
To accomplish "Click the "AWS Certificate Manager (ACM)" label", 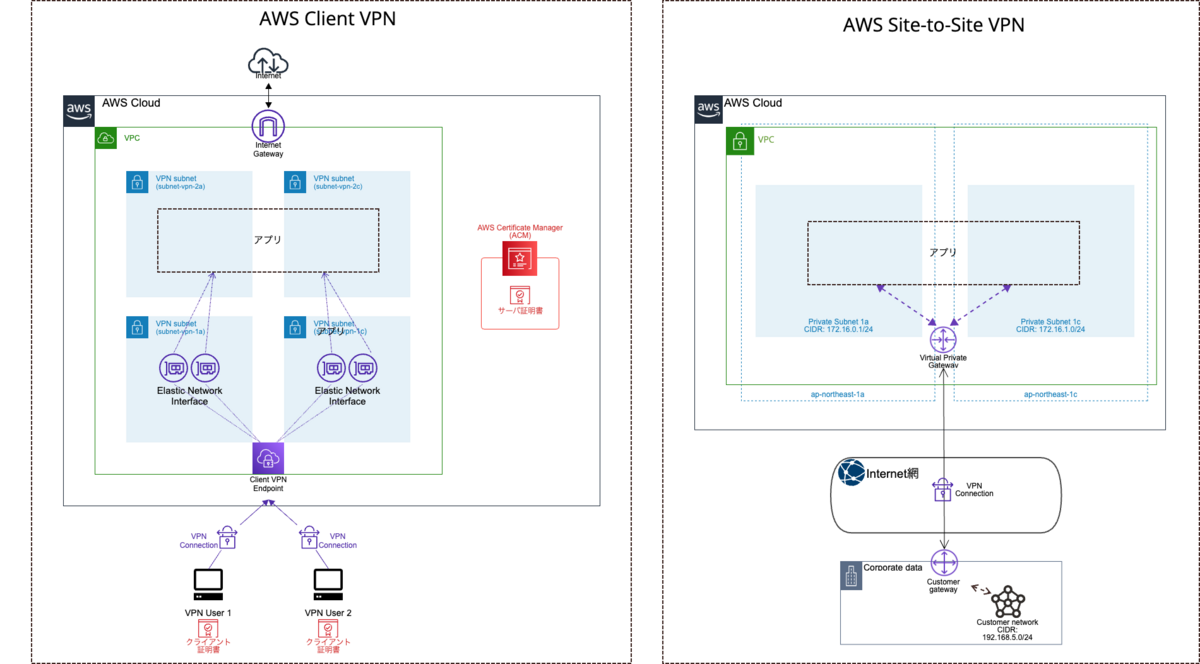I will click(x=520, y=231).
